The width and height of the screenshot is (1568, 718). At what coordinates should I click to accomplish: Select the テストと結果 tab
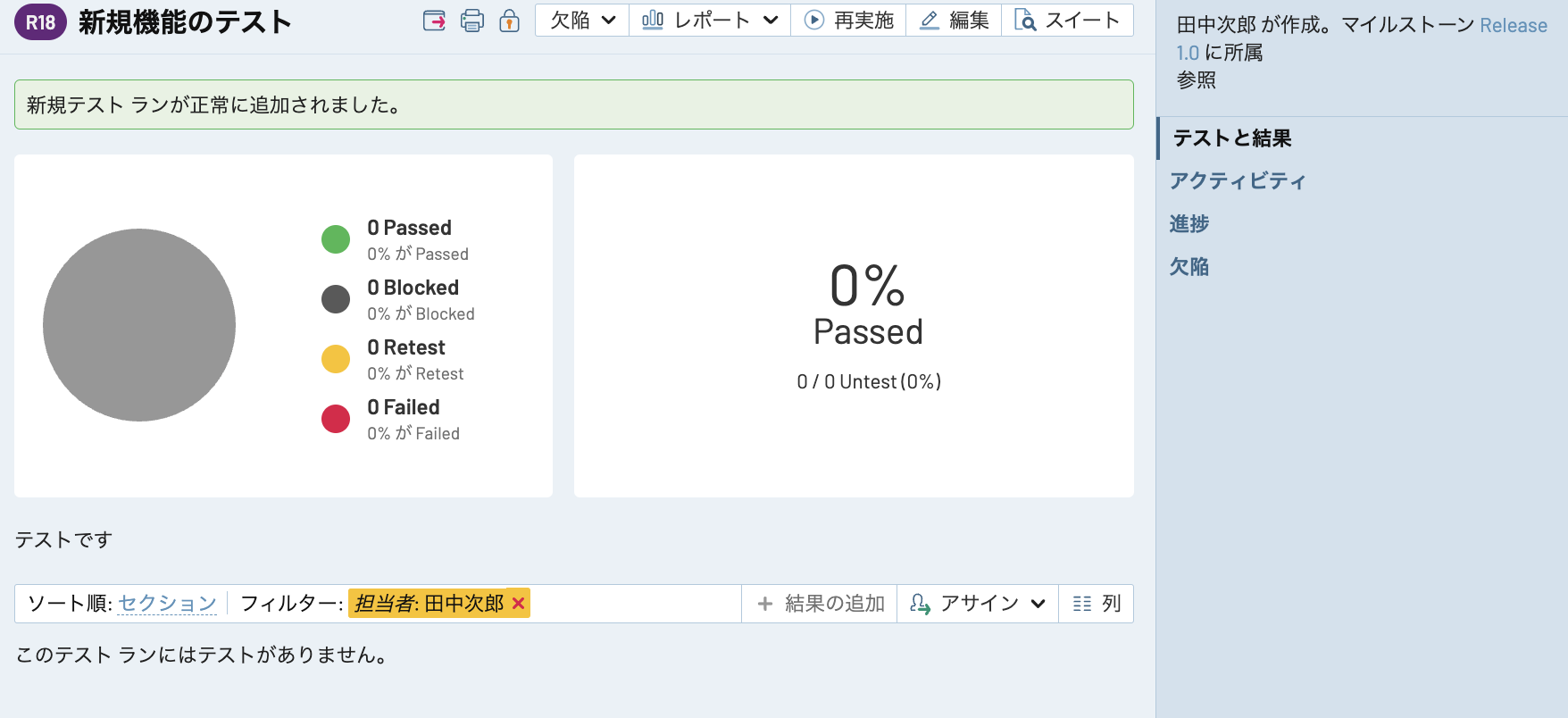1232,138
